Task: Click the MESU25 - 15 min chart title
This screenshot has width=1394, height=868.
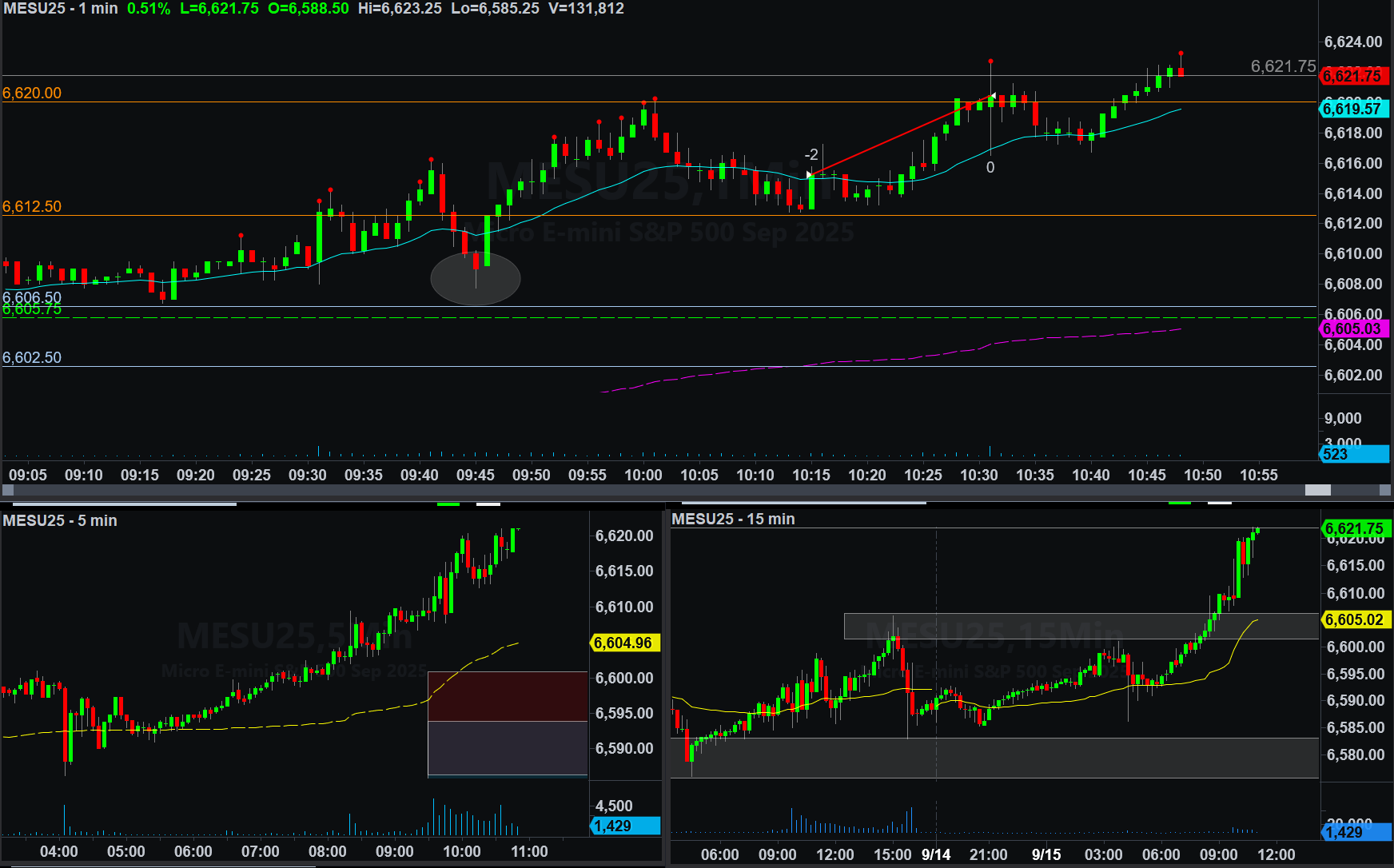Action: click(x=733, y=519)
